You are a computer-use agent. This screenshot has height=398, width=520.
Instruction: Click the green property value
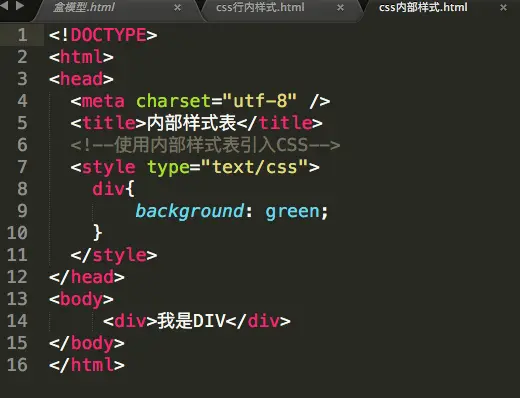pyautogui.click(x=292, y=212)
